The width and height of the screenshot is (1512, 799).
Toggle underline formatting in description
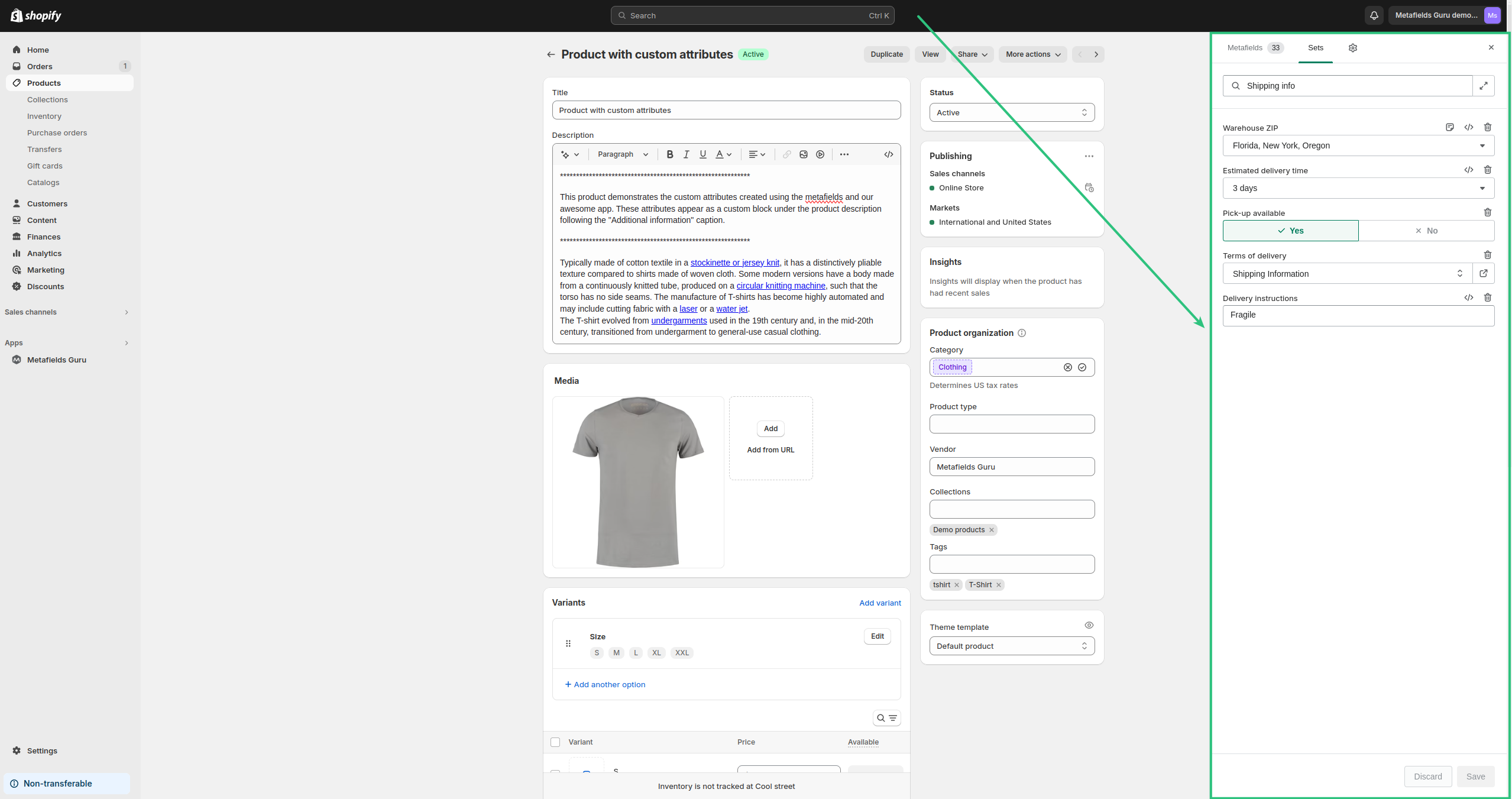tap(702, 154)
